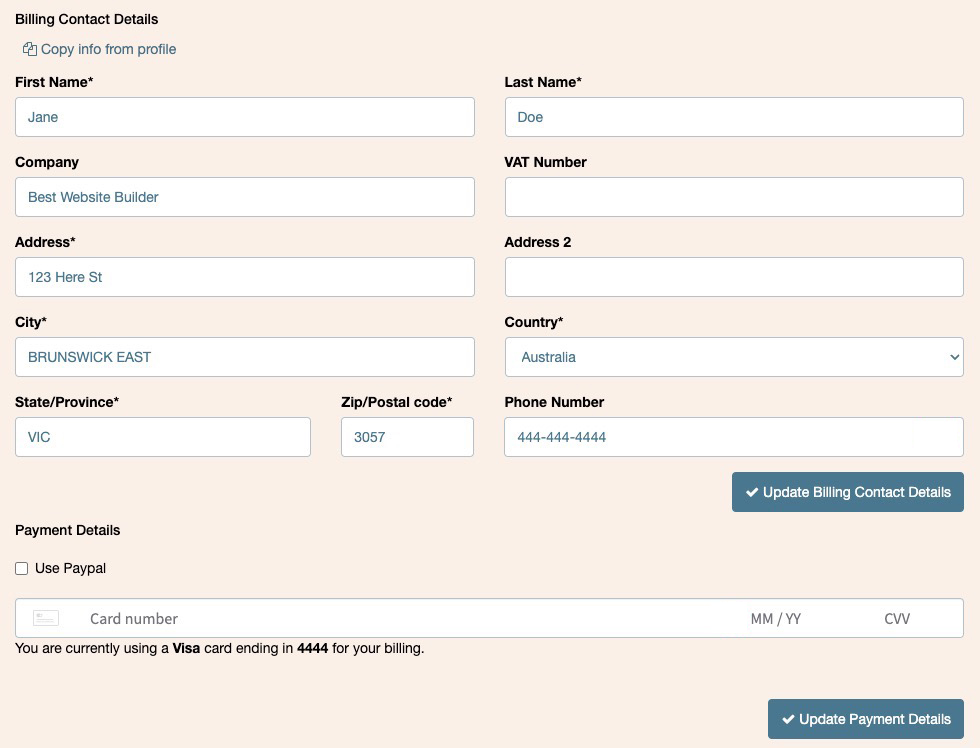980x748 pixels.
Task: Open the Country dropdown showing Australia
Action: coord(734,357)
